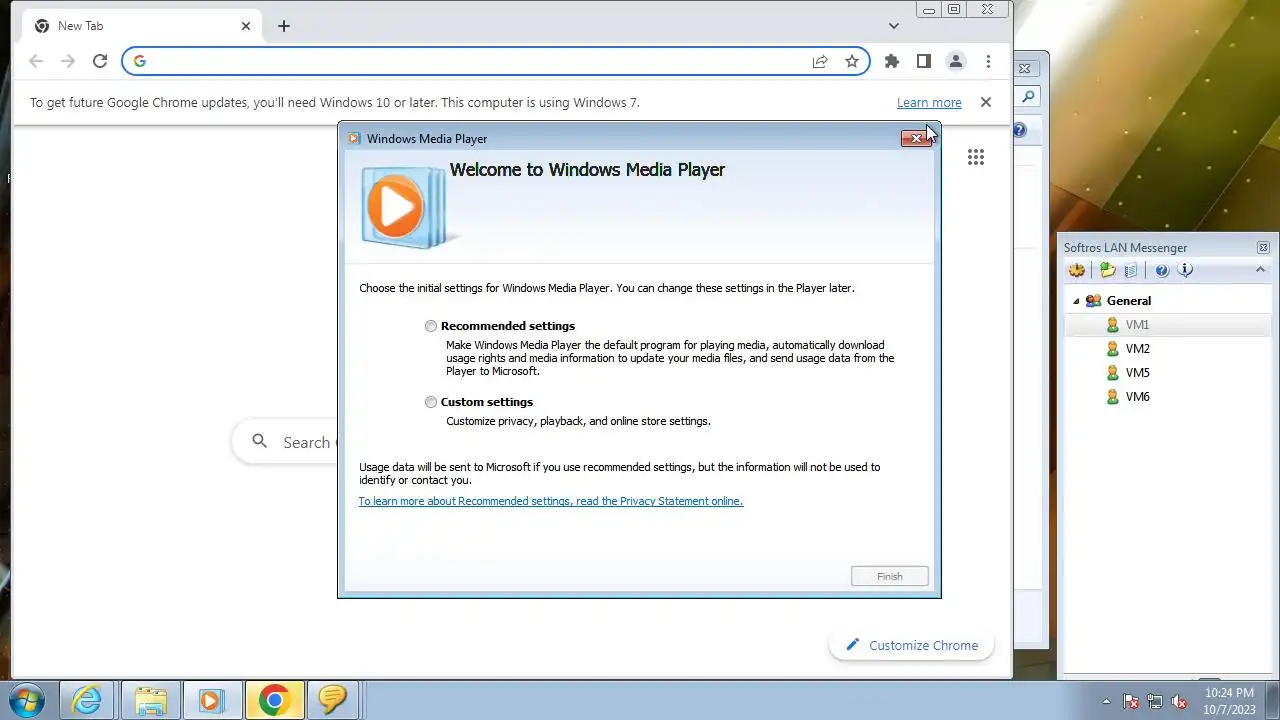Bookmark this tab with the star icon

point(852,61)
